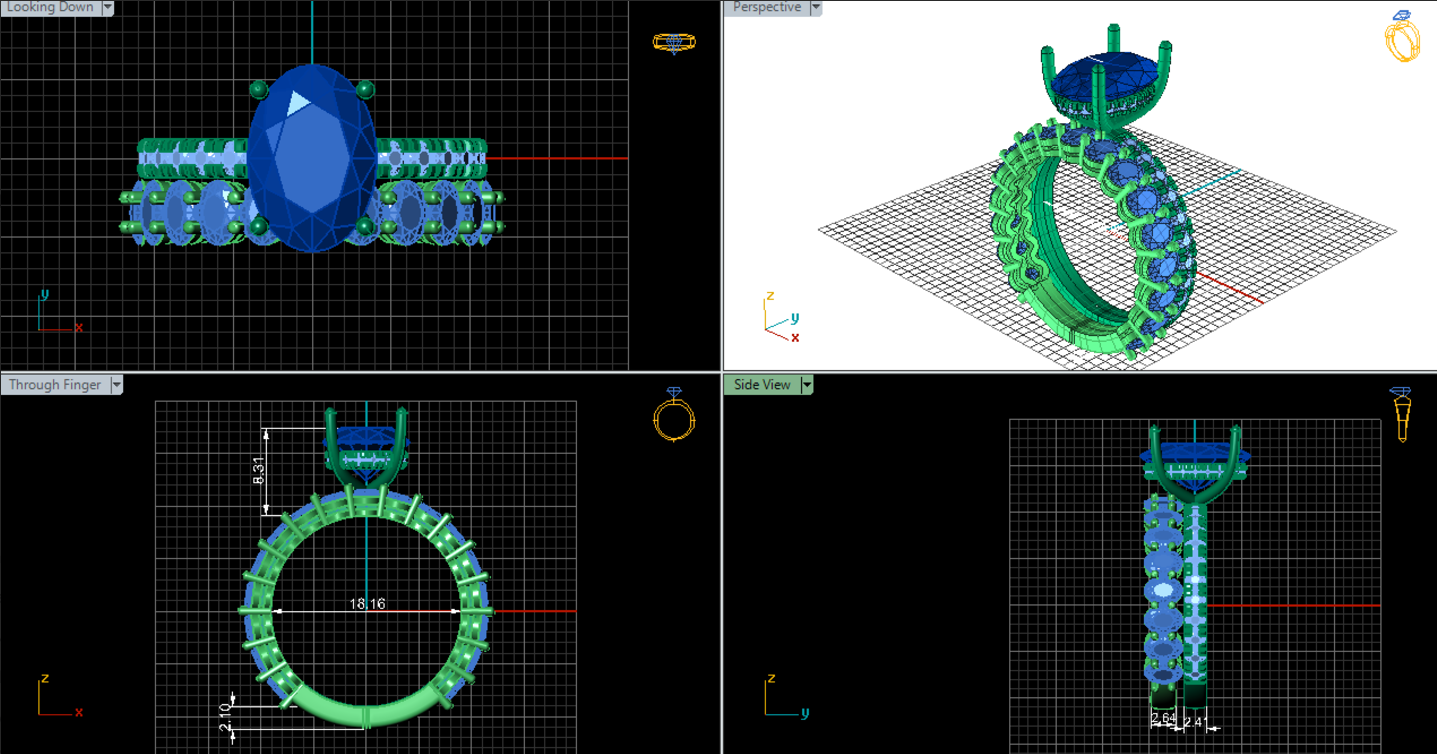This screenshot has height=754, width=1437.
Task: Click the ZX axis gizmo in Through Finger viewport
Action: coord(56,698)
